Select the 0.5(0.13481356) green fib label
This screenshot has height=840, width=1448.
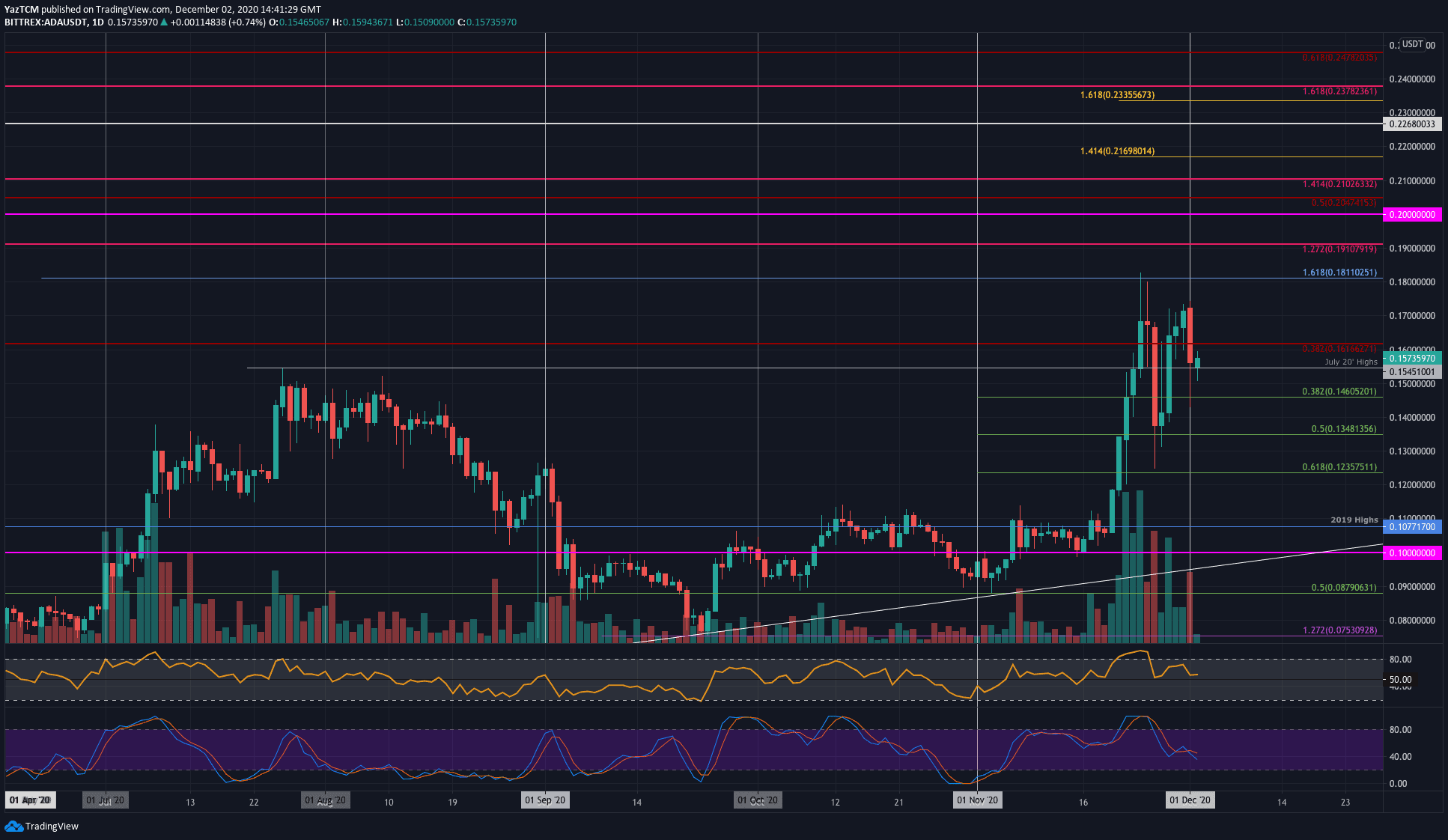click(x=1344, y=429)
